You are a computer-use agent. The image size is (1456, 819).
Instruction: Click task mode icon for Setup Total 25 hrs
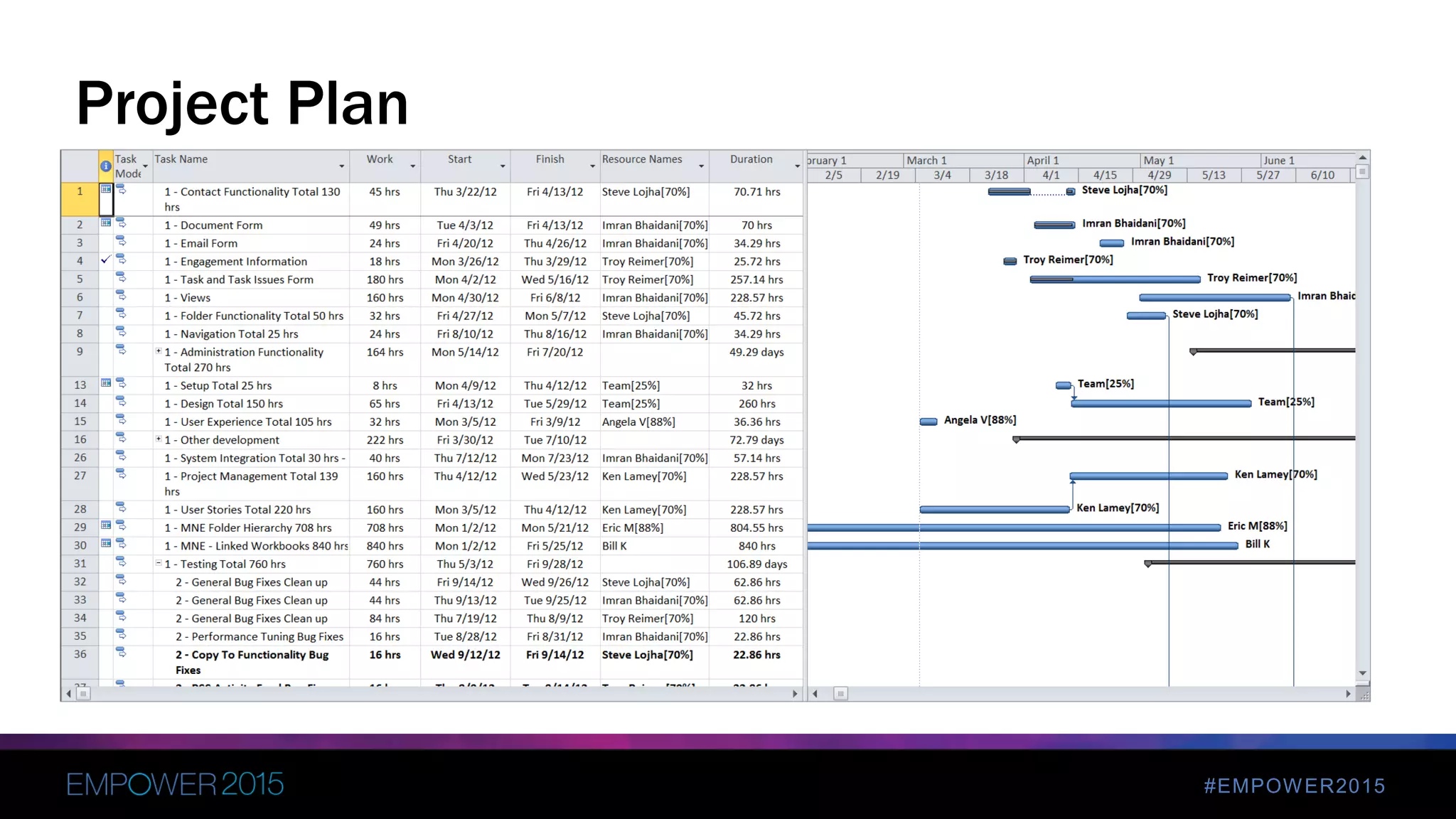tap(121, 383)
